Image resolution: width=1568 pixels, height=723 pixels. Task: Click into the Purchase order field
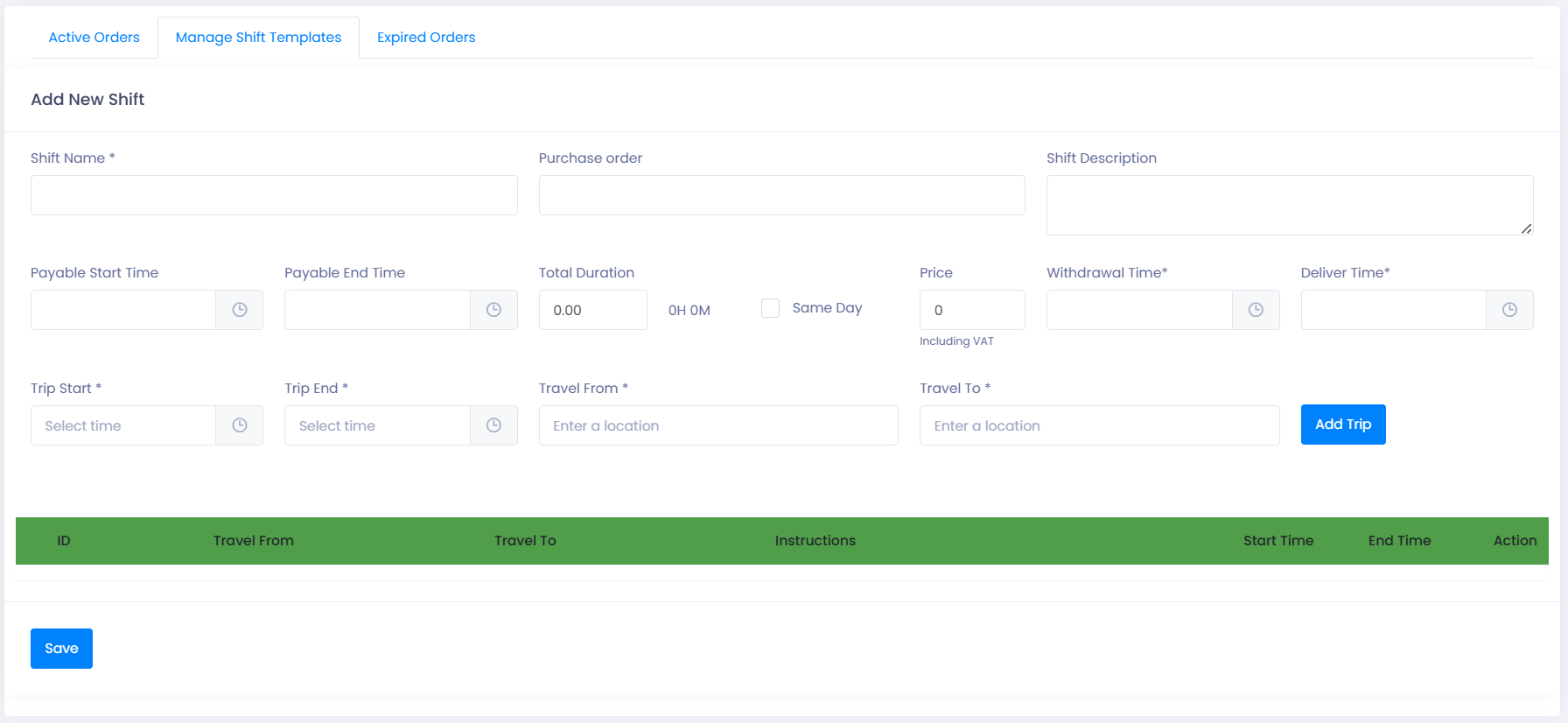(781, 195)
